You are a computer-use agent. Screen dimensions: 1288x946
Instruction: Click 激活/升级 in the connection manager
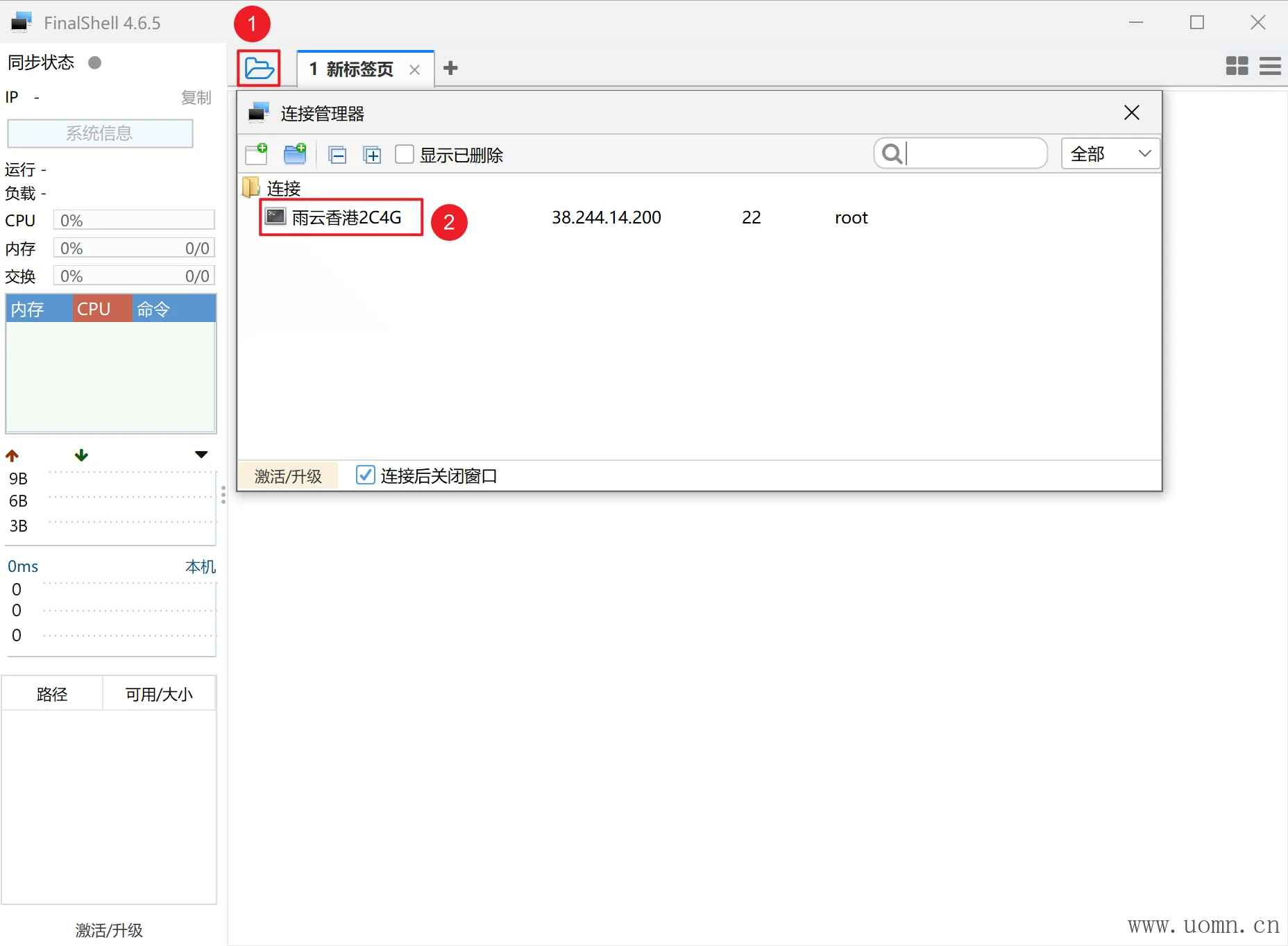click(x=287, y=476)
